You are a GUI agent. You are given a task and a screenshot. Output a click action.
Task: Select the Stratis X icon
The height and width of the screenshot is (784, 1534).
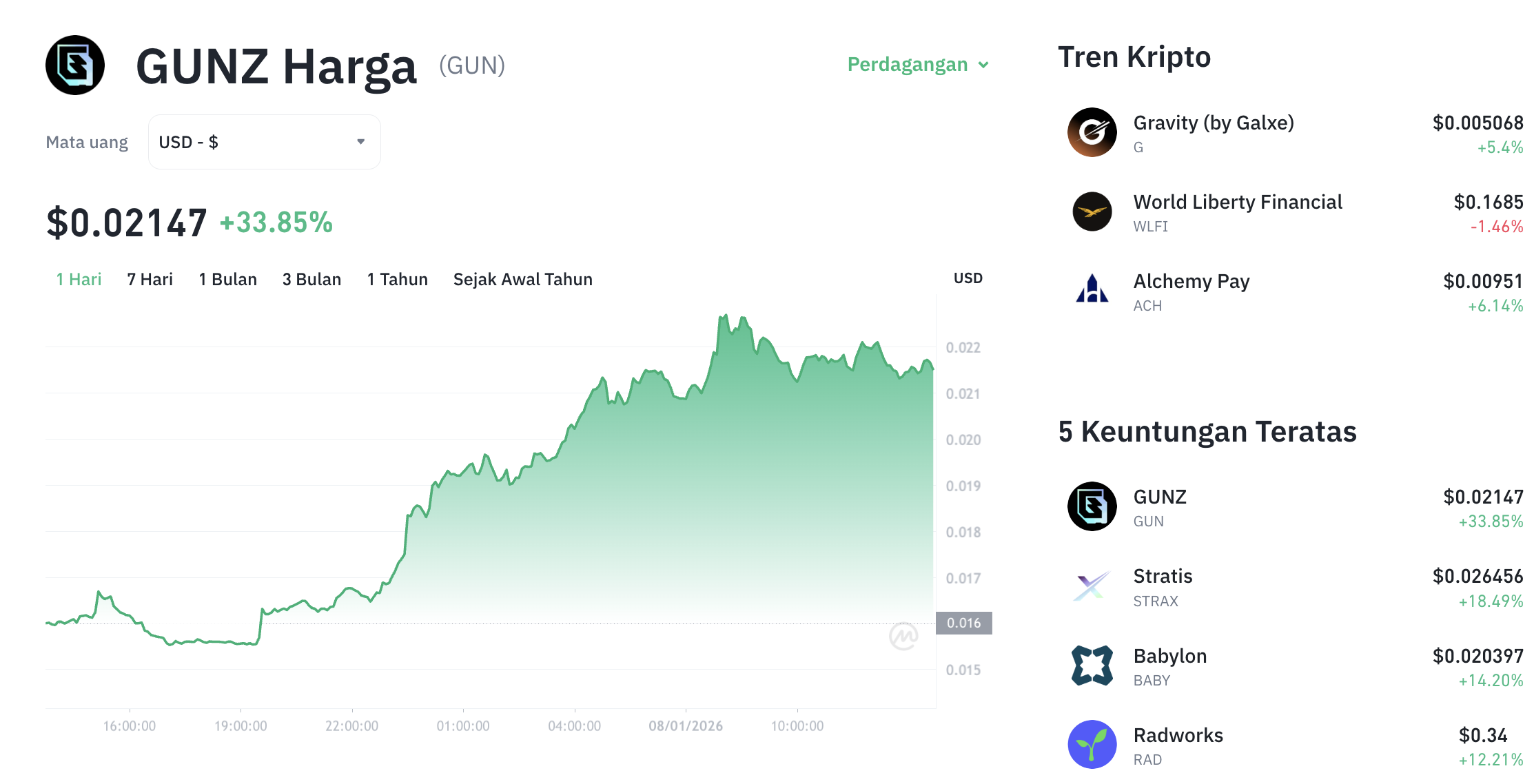coord(1092,586)
